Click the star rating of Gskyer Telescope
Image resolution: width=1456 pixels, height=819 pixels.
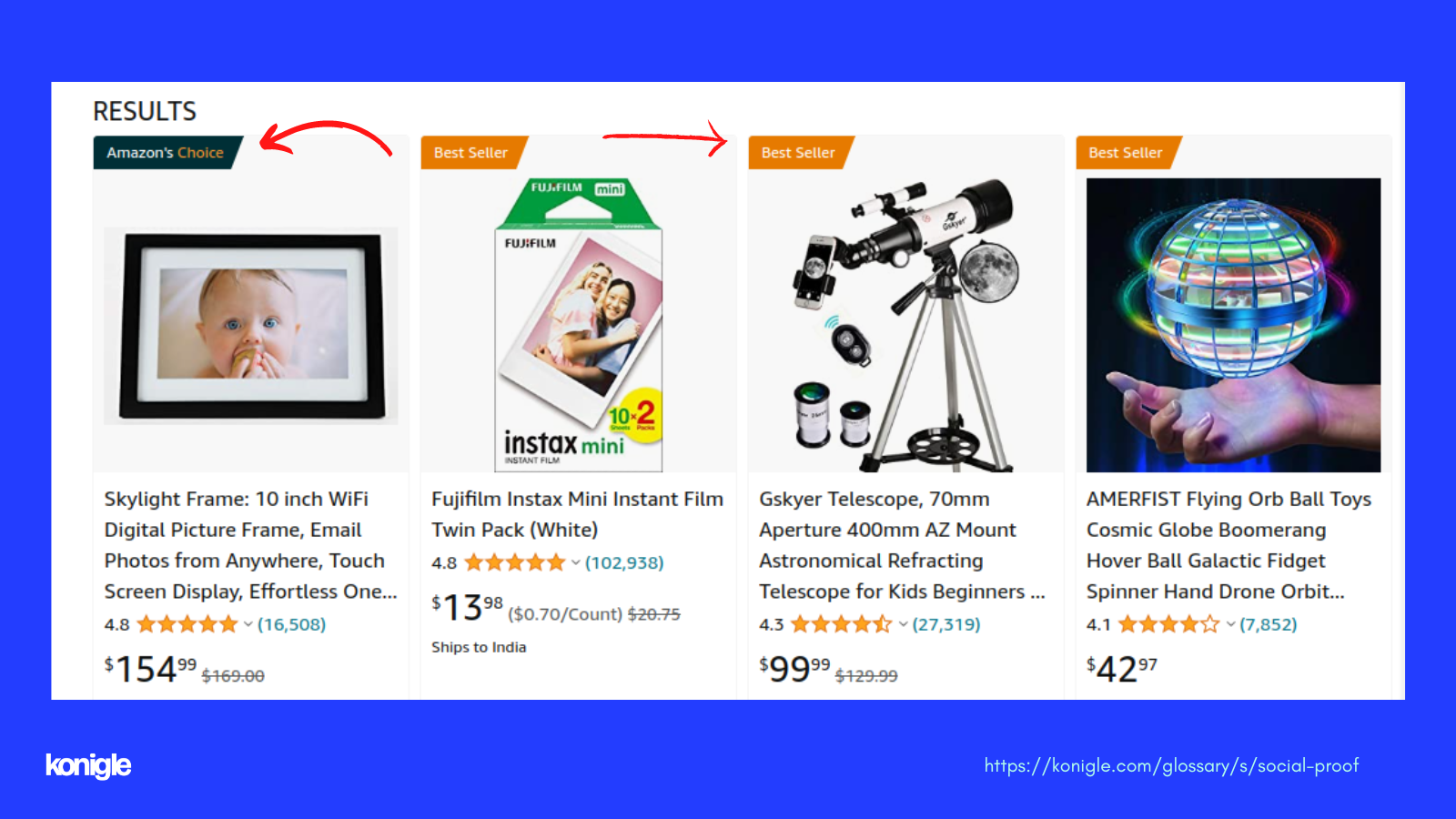pyautogui.click(x=842, y=624)
